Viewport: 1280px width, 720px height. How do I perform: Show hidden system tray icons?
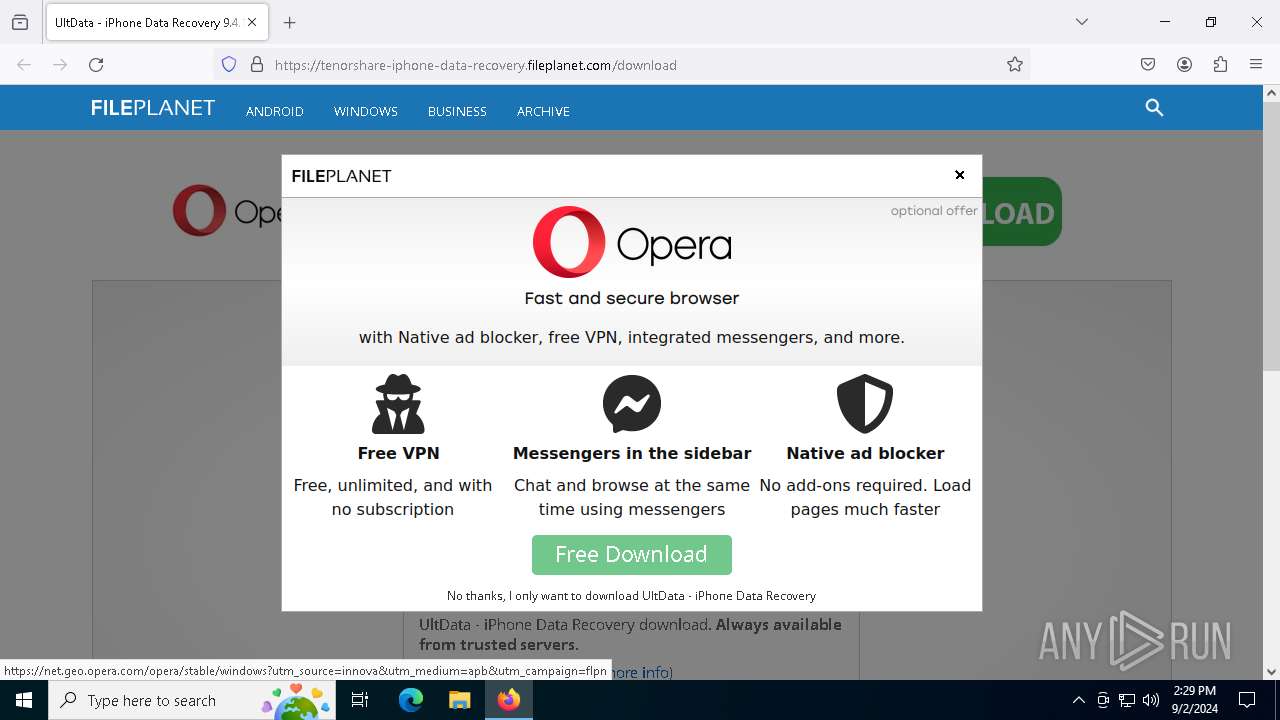1078,700
